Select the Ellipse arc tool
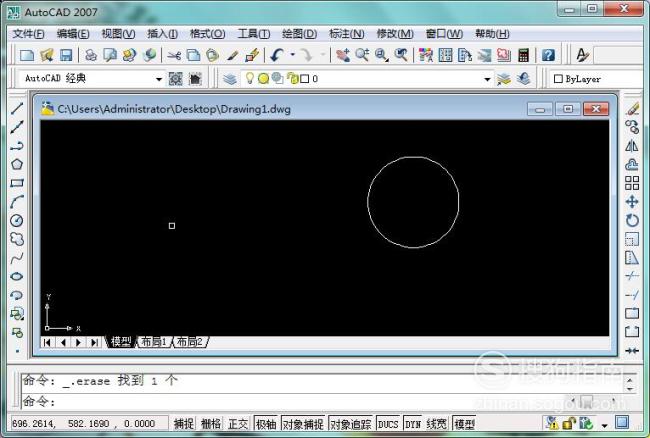650x438 pixels. (x=17, y=295)
